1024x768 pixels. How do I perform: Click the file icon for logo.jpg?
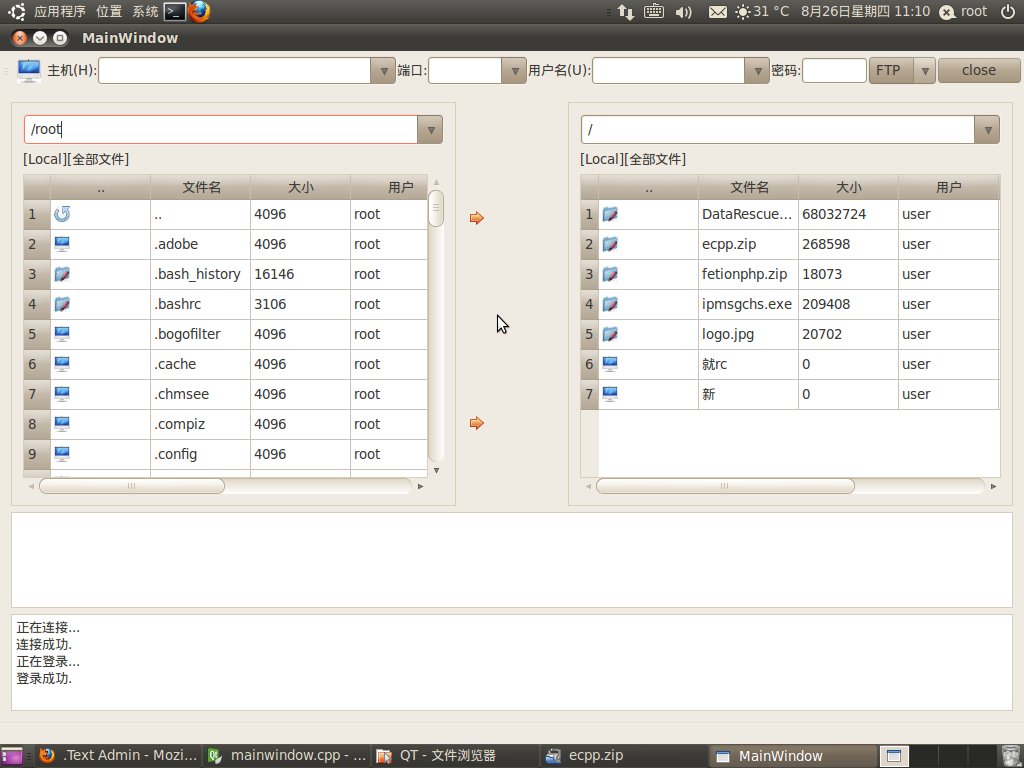610,334
